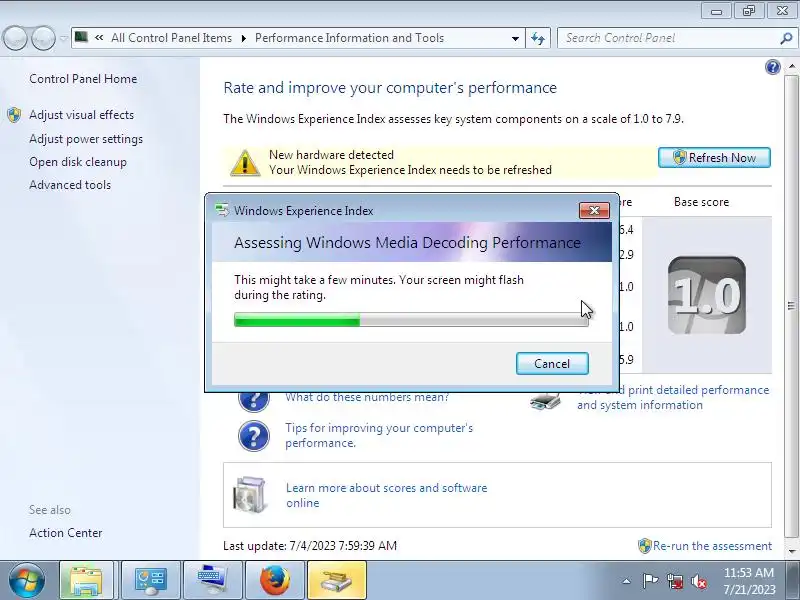Open Action Center flag tray icon
Image resolution: width=800 pixels, height=600 pixels.
[x=649, y=581]
